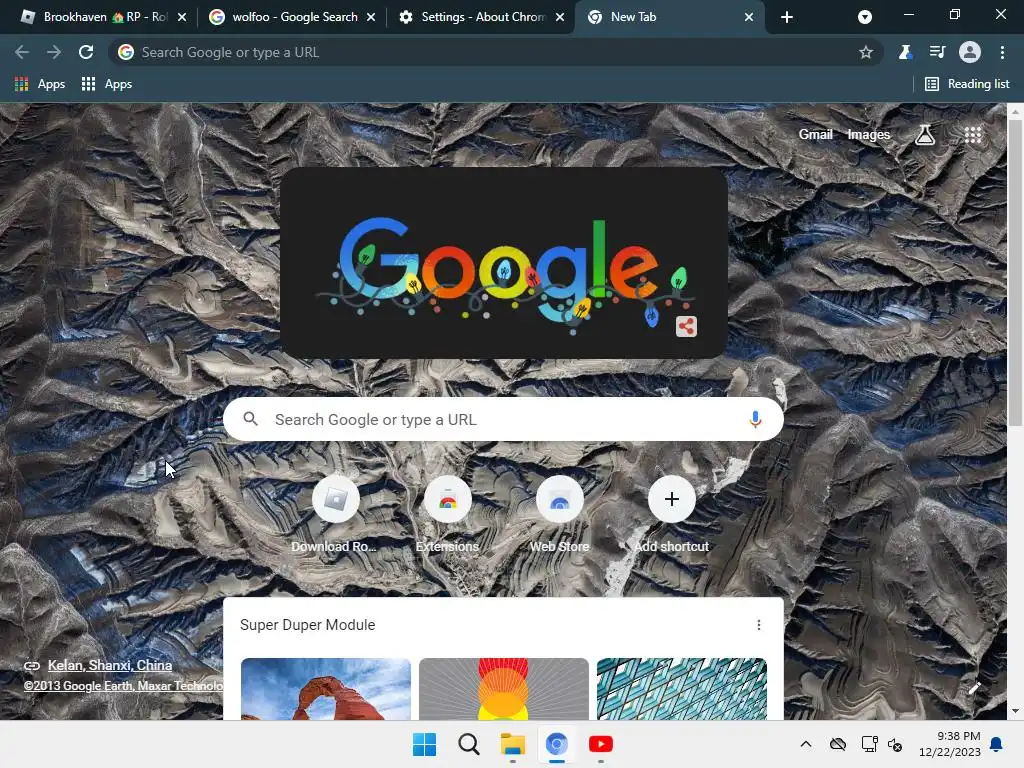Open the Reading list panel
Screen dimensions: 1024x768
[x=967, y=84]
